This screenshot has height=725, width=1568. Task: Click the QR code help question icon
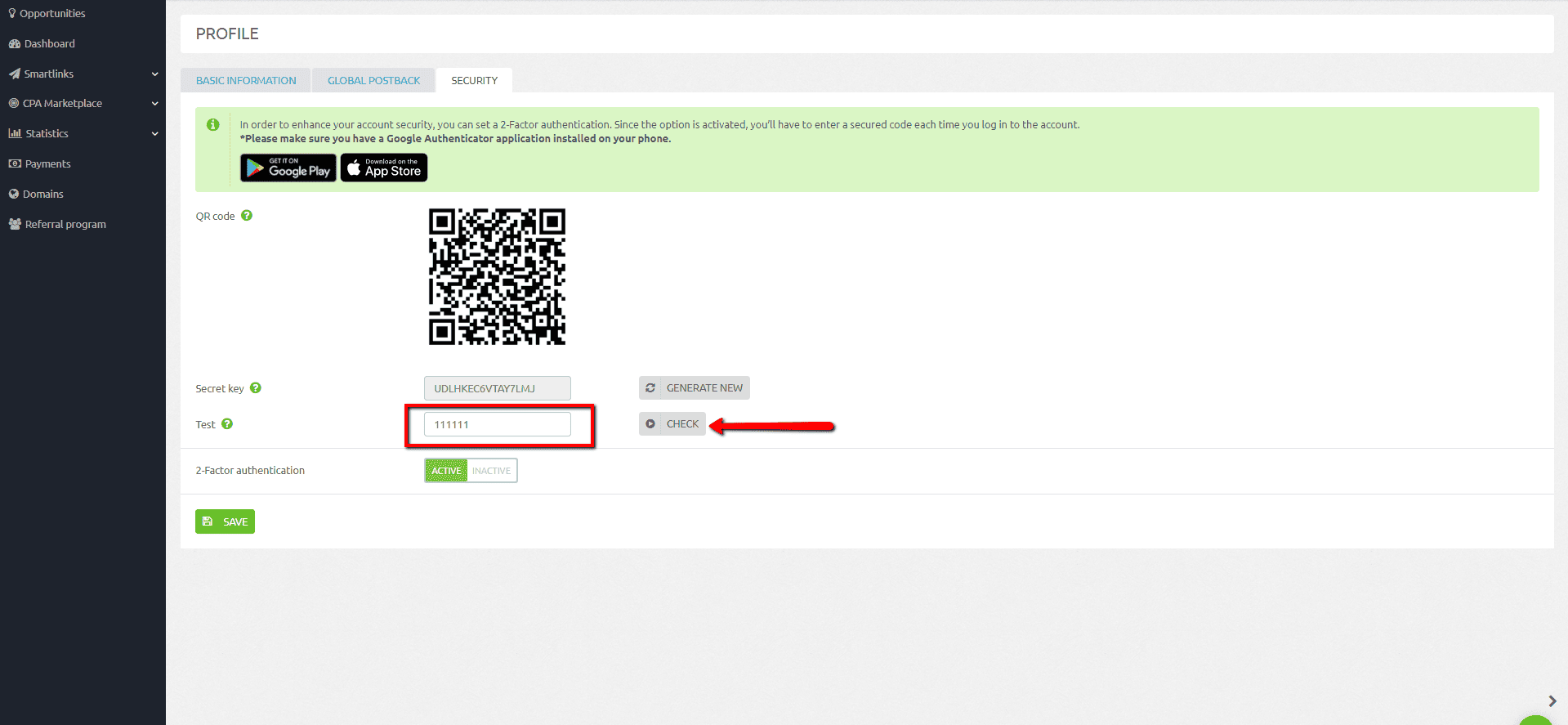247,216
